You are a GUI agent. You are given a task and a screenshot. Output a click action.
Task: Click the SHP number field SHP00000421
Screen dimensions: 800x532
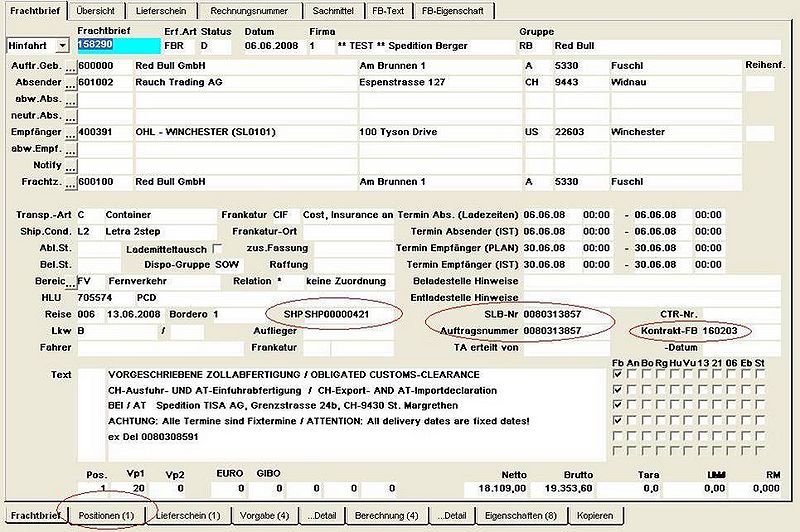[x=348, y=314]
